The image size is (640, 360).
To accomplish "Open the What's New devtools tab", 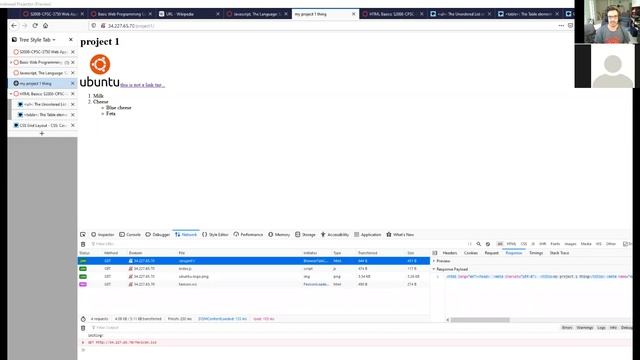I will 400,235.
